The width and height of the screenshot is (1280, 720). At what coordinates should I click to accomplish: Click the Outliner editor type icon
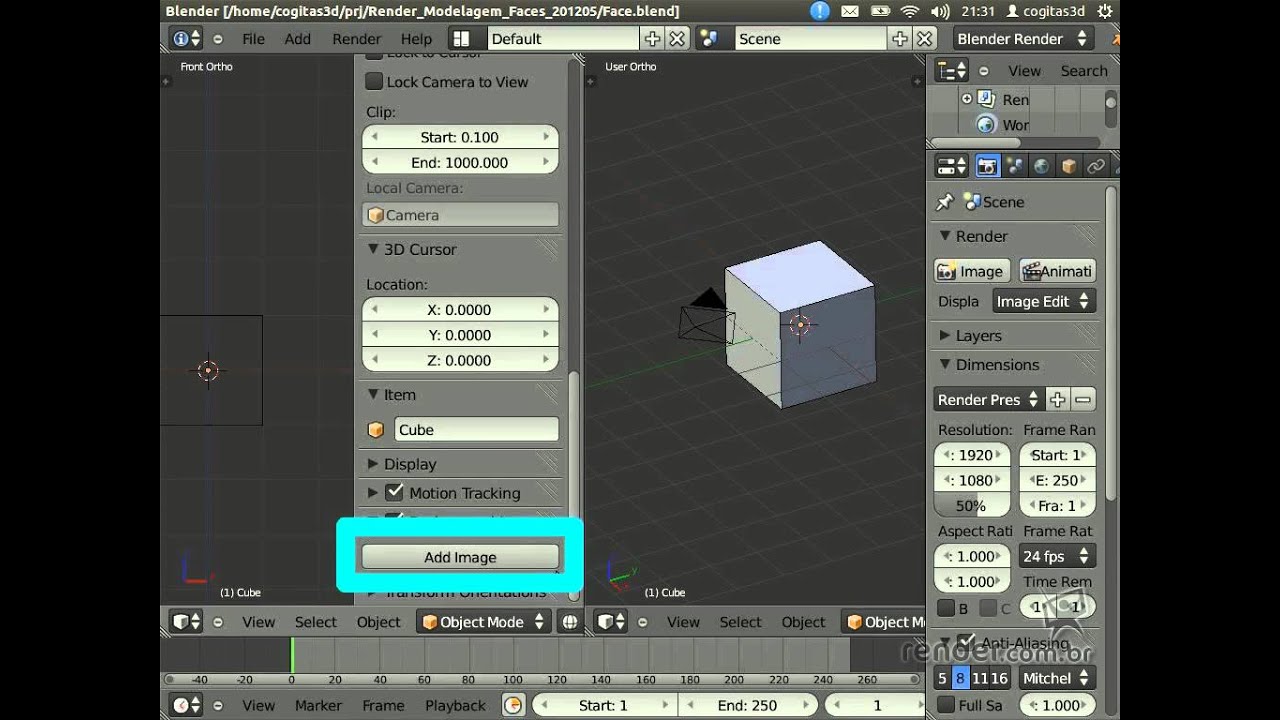click(950, 71)
